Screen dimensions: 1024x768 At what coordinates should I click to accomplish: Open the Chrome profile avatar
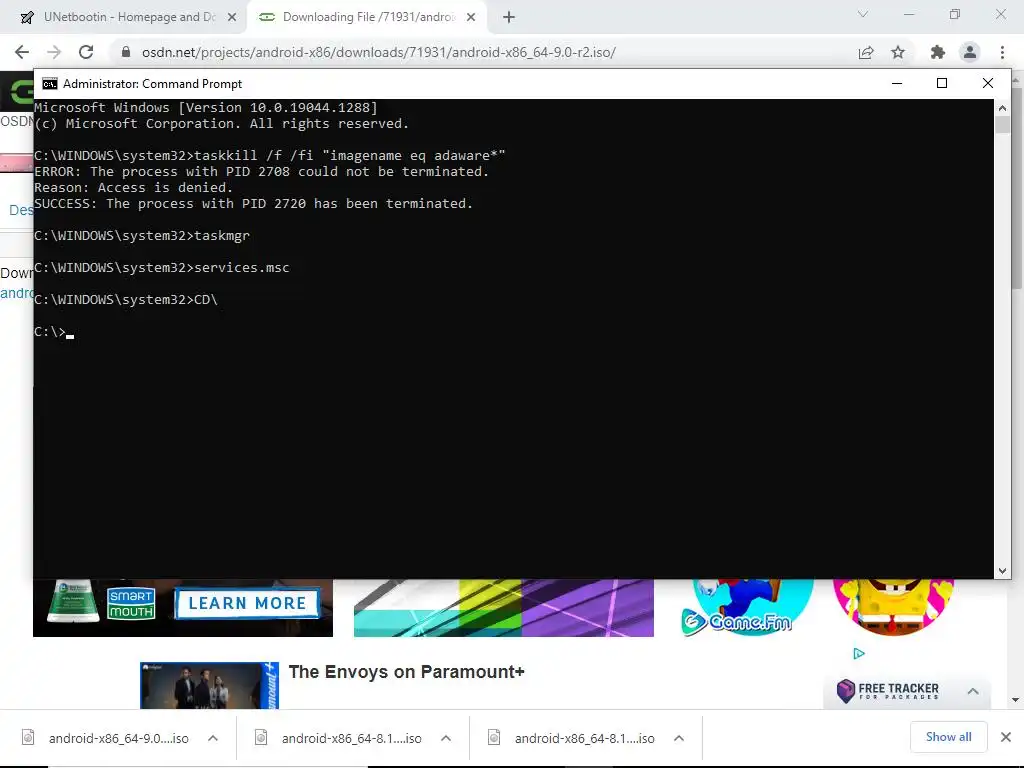click(970, 52)
